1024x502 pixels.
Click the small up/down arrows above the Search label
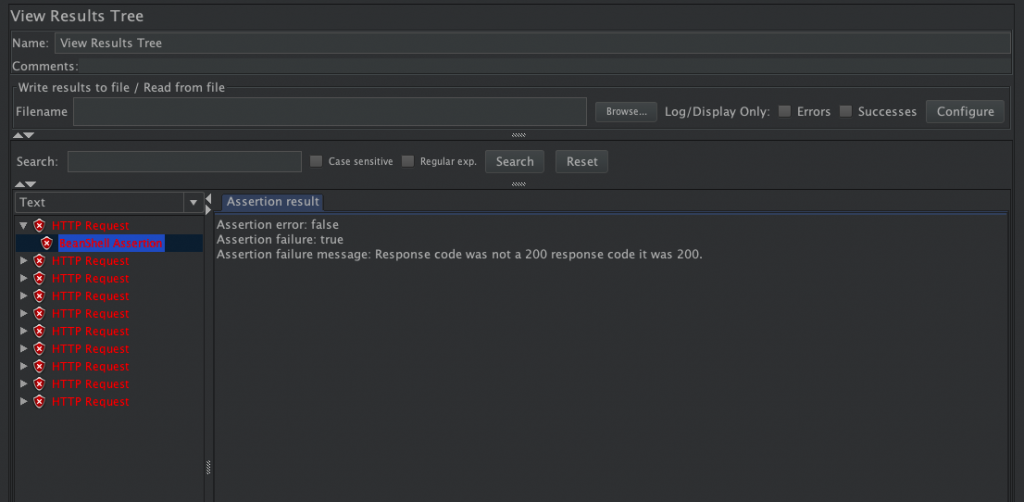24,135
